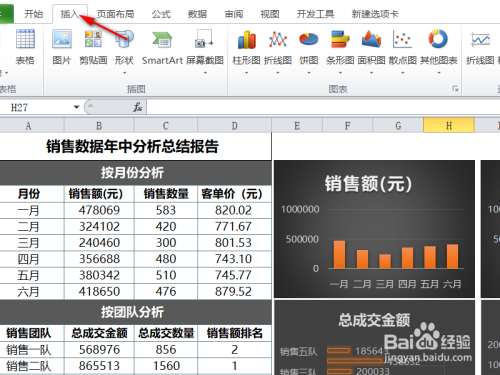Image resolution: width=500 pixels, height=375 pixels.
Task: Select cell with value 324102
Action: click(99, 227)
